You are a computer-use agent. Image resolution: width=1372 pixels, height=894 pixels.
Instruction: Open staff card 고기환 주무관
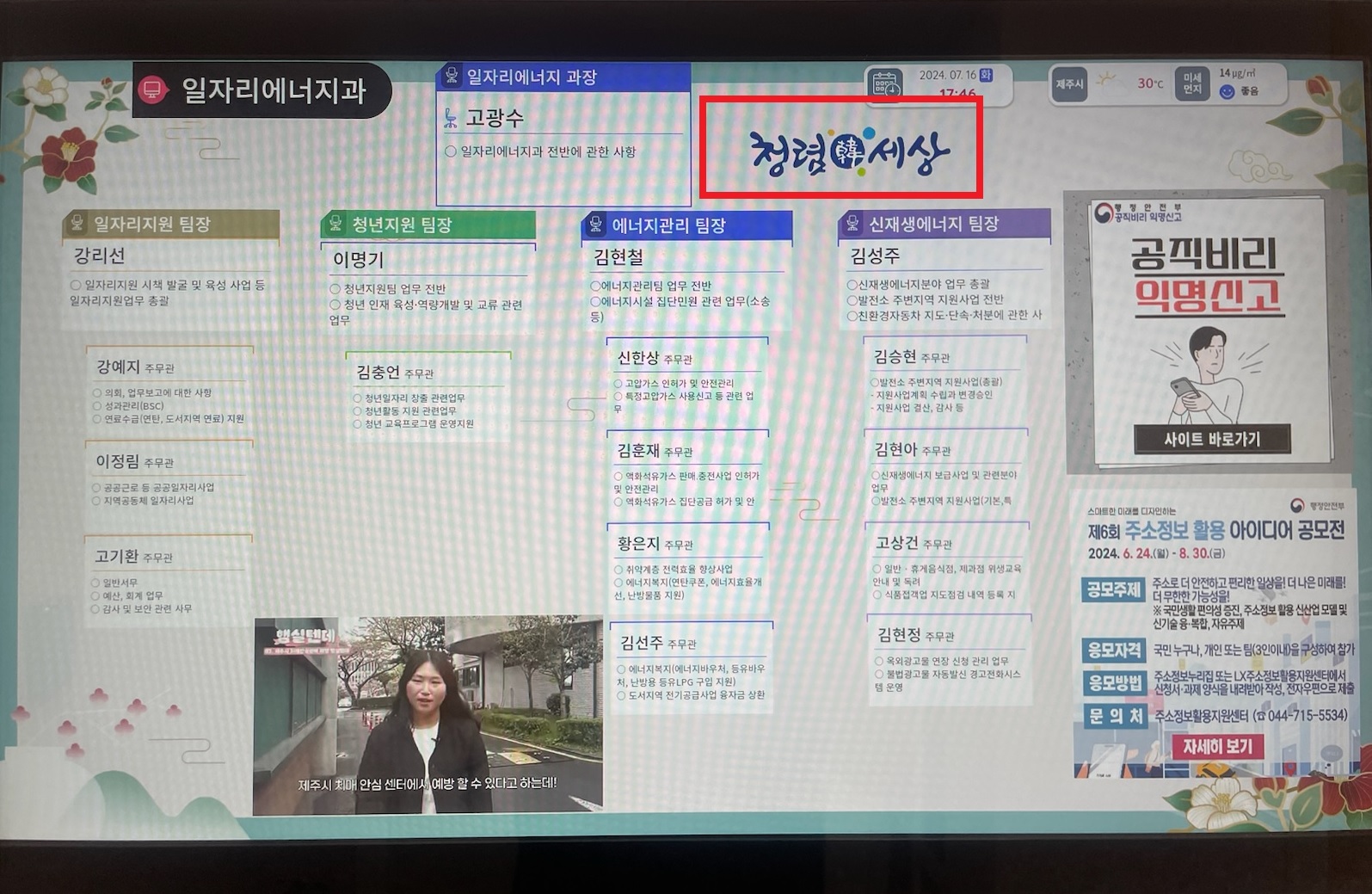click(x=168, y=580)
